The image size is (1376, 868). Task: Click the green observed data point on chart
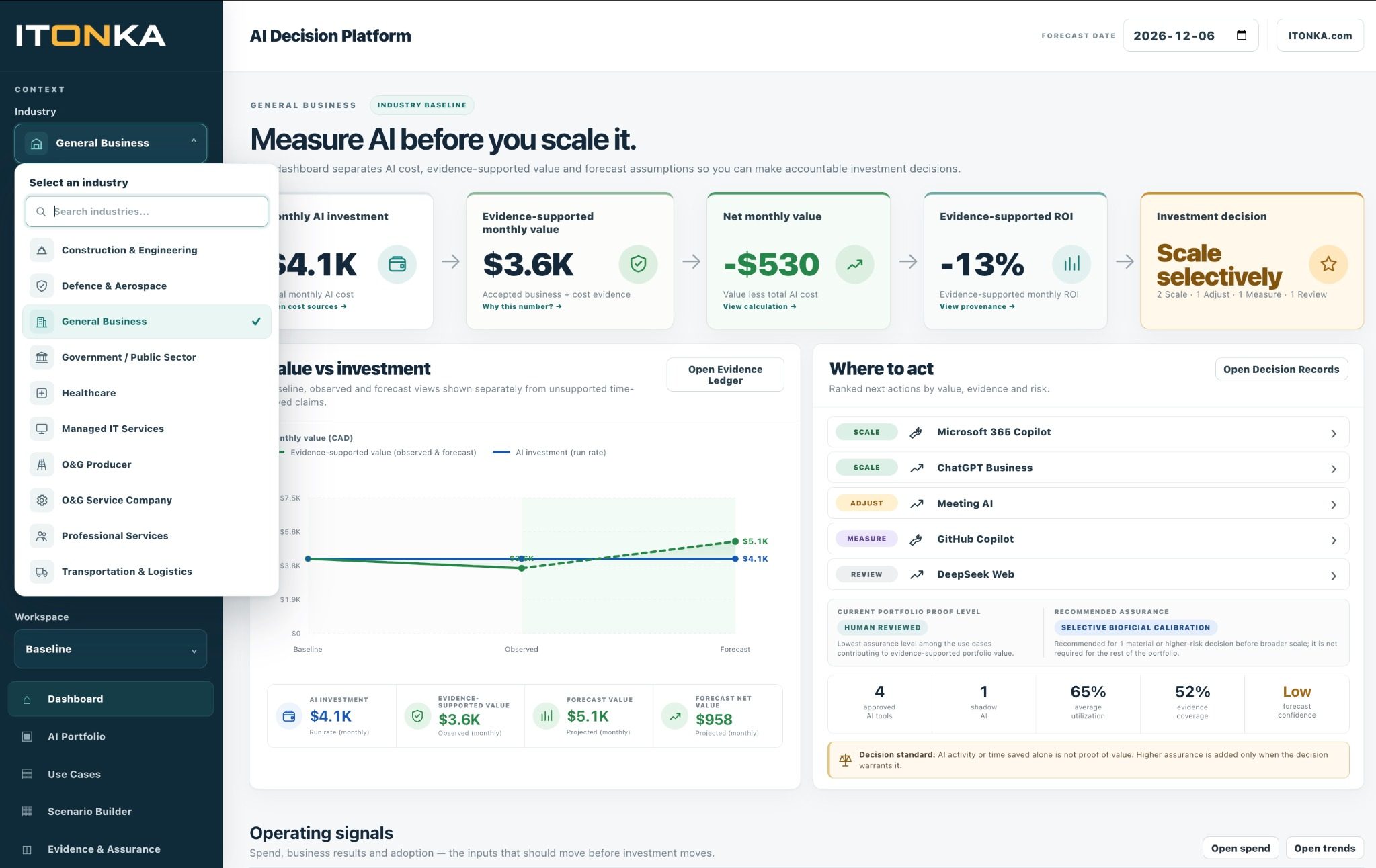[x=522, y=568]
